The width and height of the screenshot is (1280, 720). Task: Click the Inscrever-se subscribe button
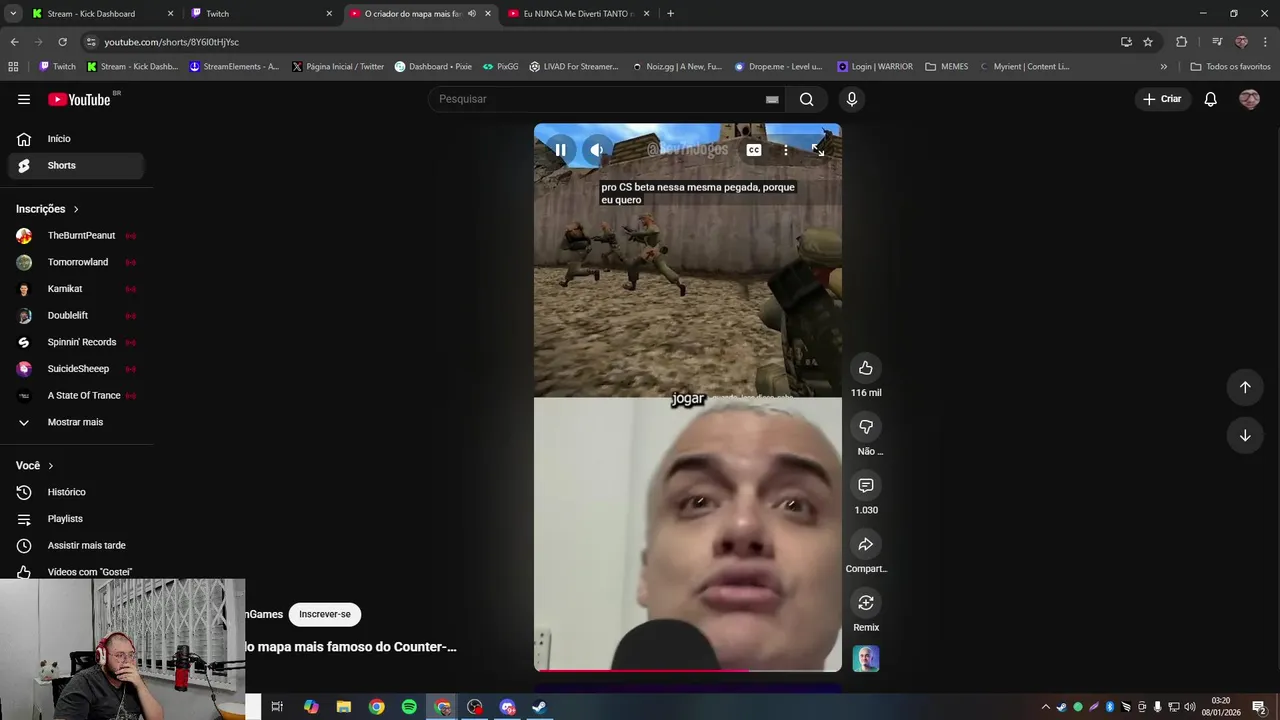(x=325, y=614)
